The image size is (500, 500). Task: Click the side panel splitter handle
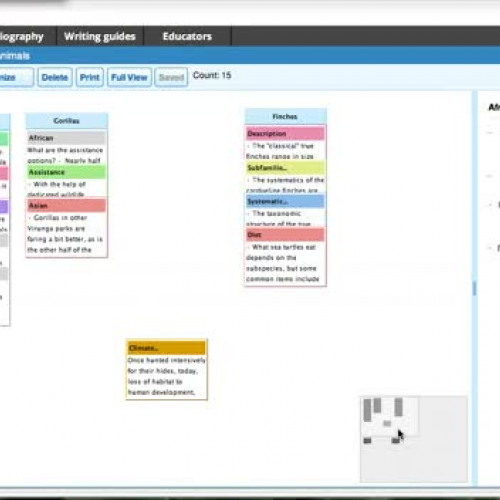coord(474,288)
